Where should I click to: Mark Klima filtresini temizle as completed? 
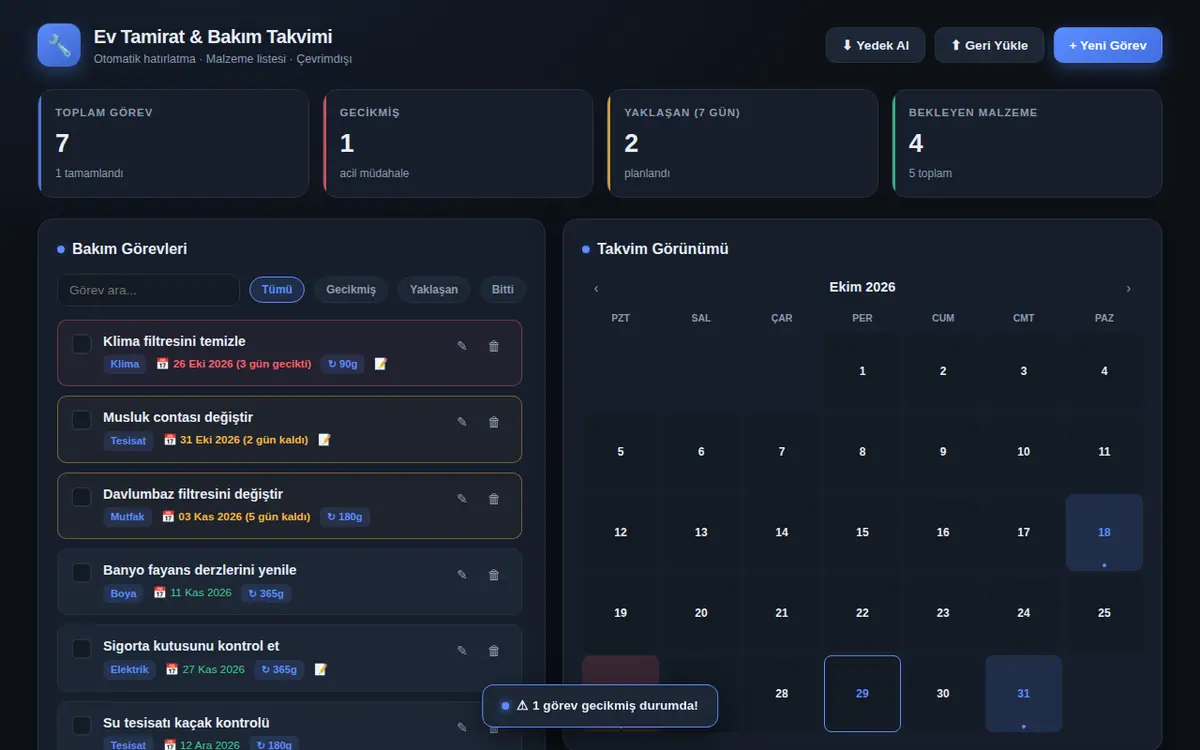point(82,344)
